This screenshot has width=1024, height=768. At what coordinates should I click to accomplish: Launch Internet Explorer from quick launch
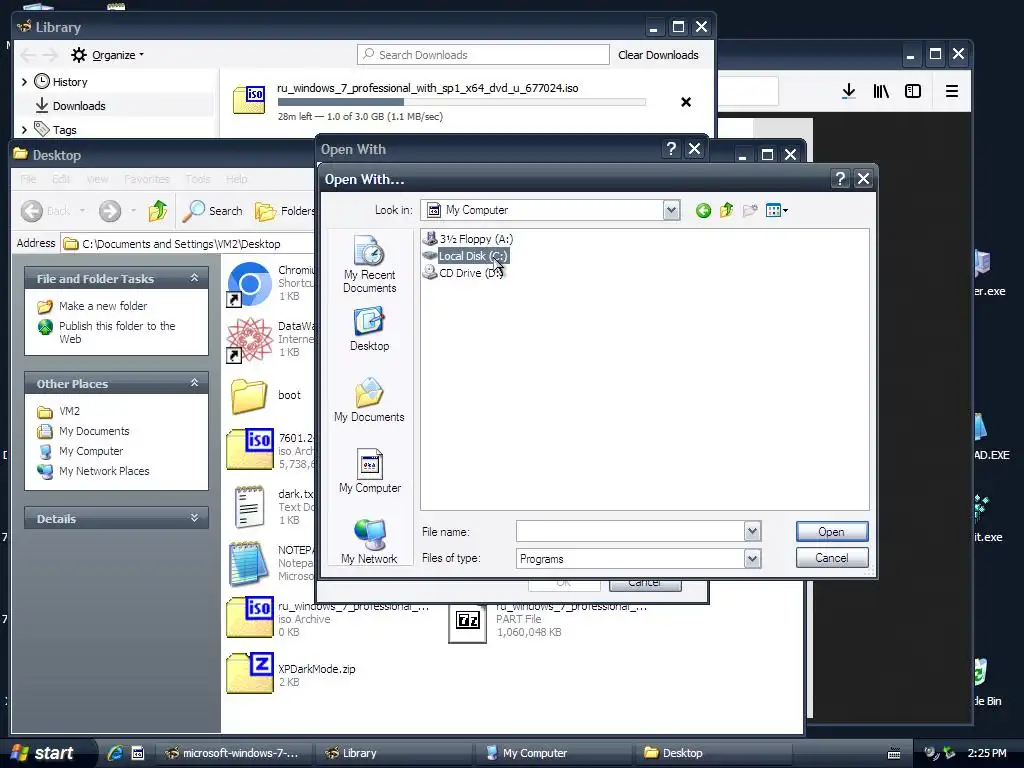click(x=116, y=753)
